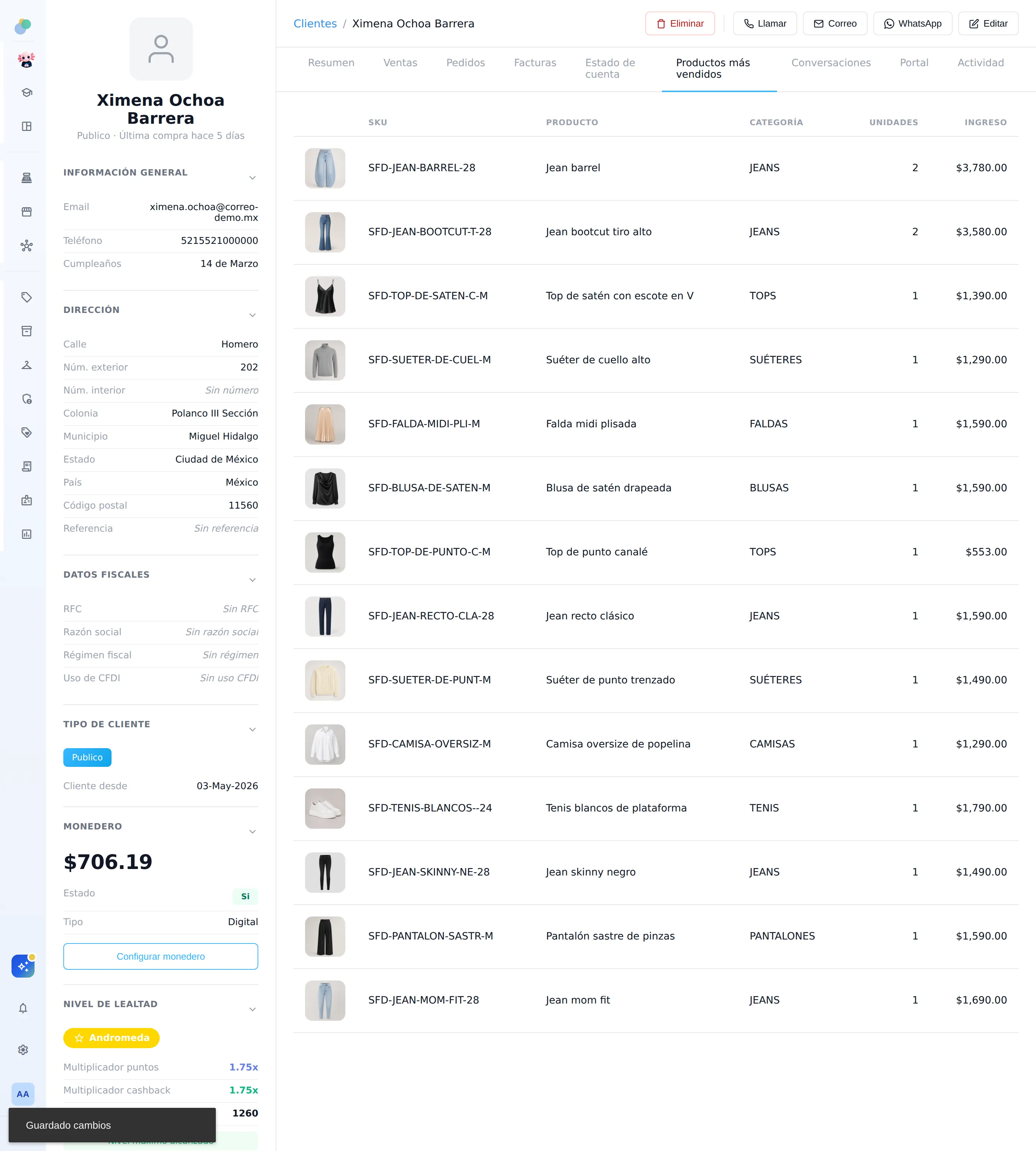Click the Publico client type badge
This screenshot has width=1036, height=1151.
click(87, 757)
